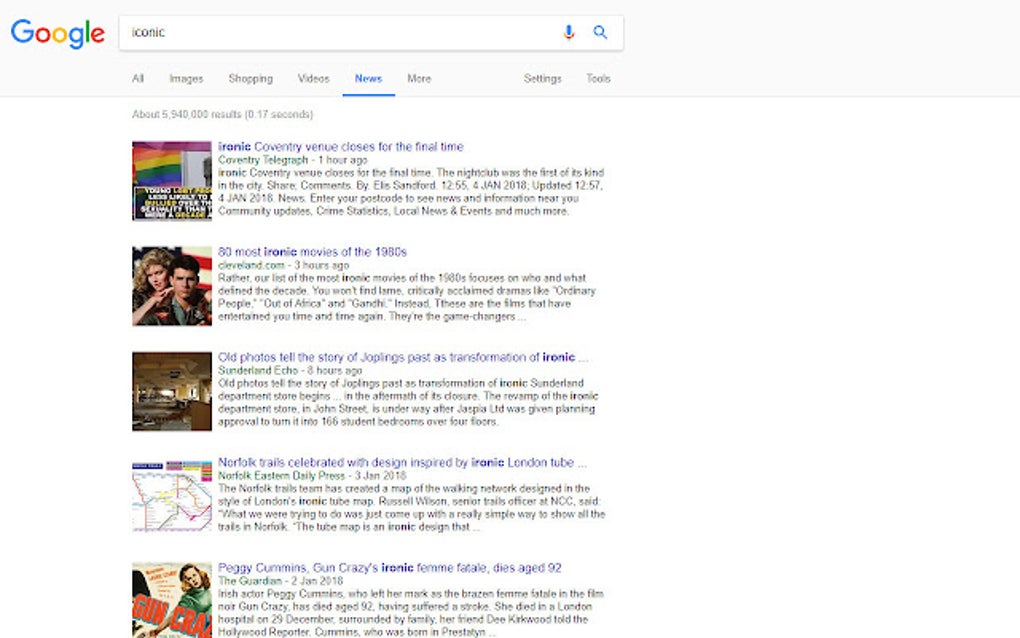Open the More dropdown menu
Image resolution: width=1020 pixels, height=638 pixels.
418,78
